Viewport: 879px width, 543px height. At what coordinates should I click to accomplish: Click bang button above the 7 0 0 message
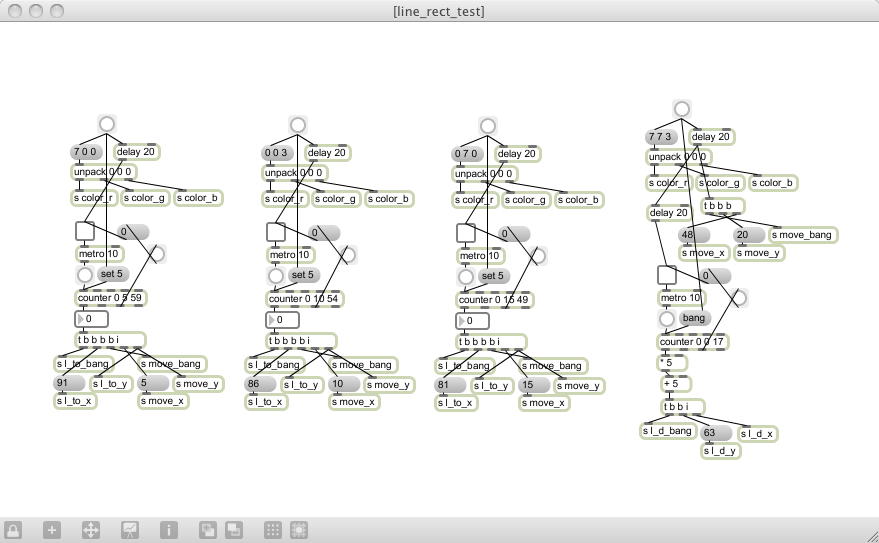pos(107,124)
